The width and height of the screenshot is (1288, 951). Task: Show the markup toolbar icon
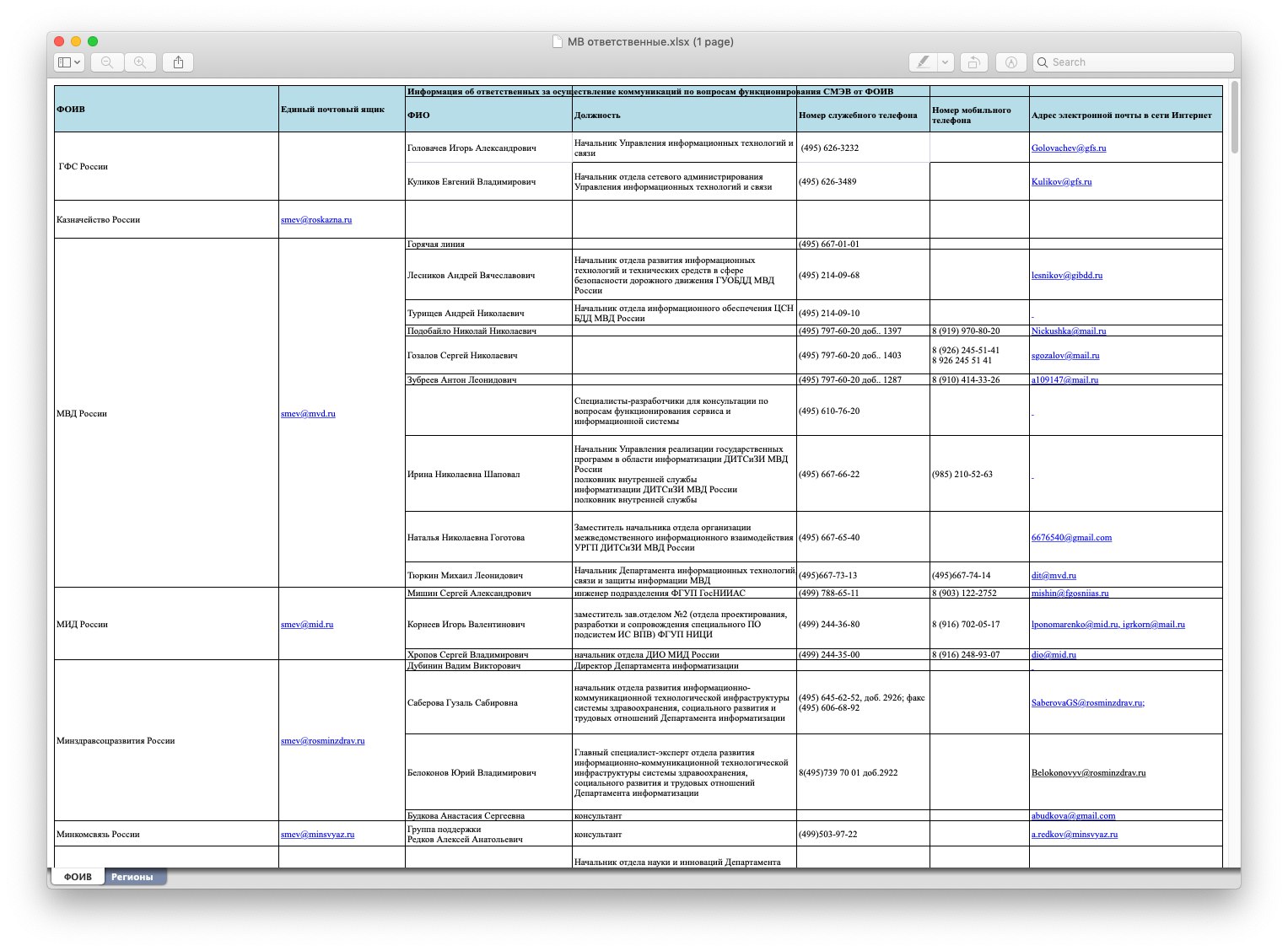click(1010, 62)
